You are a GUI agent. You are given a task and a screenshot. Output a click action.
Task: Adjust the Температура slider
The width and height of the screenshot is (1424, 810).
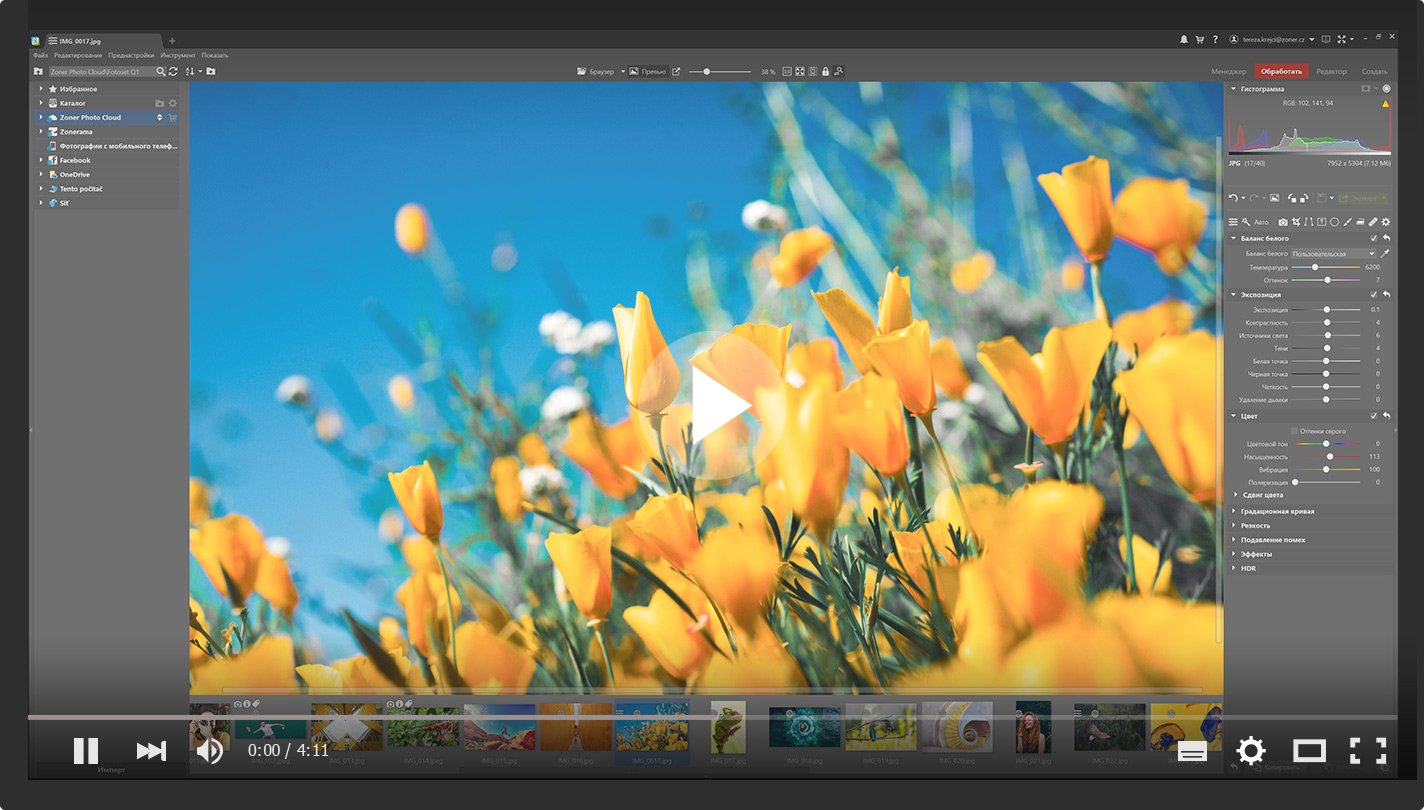point(1325,267)
